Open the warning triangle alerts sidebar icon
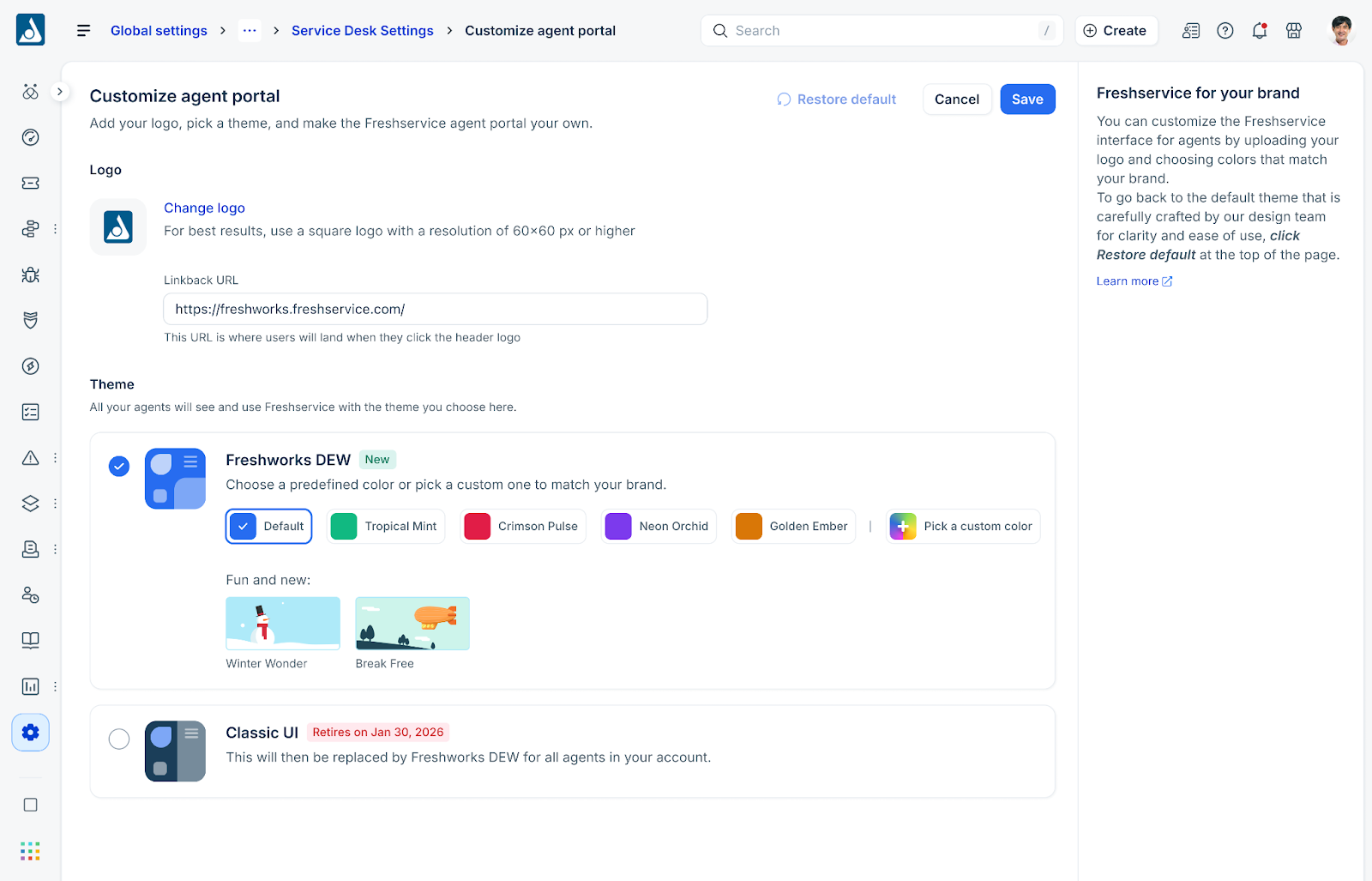The image size is (1372, 881). coord(30,458)
